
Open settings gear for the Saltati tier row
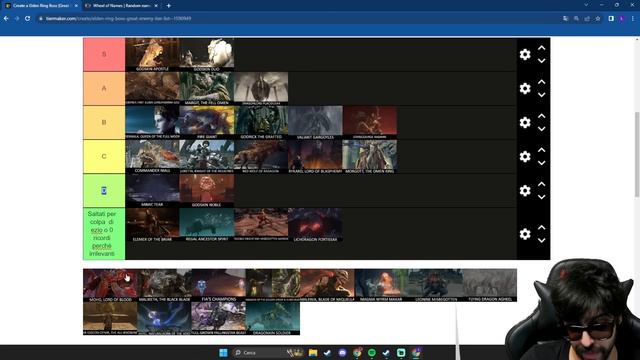525,234
